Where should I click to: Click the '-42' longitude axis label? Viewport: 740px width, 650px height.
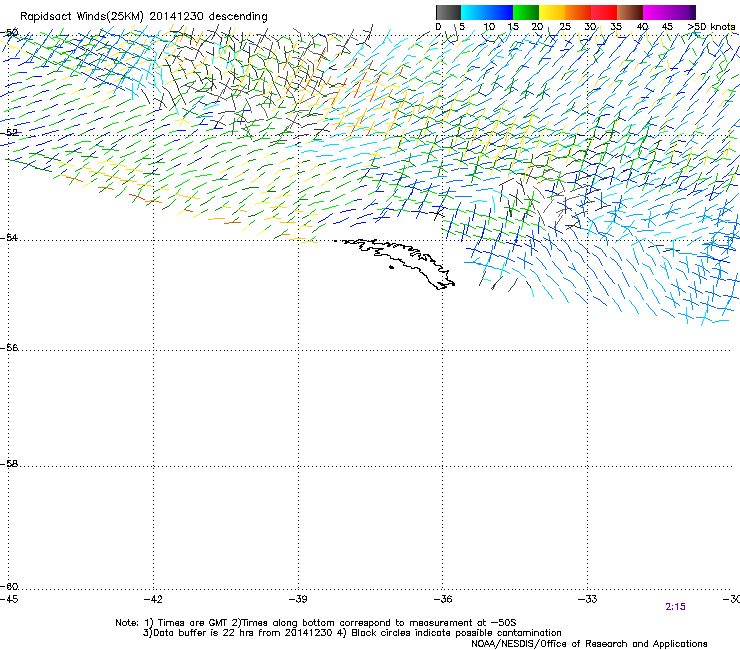coord(153,599)
